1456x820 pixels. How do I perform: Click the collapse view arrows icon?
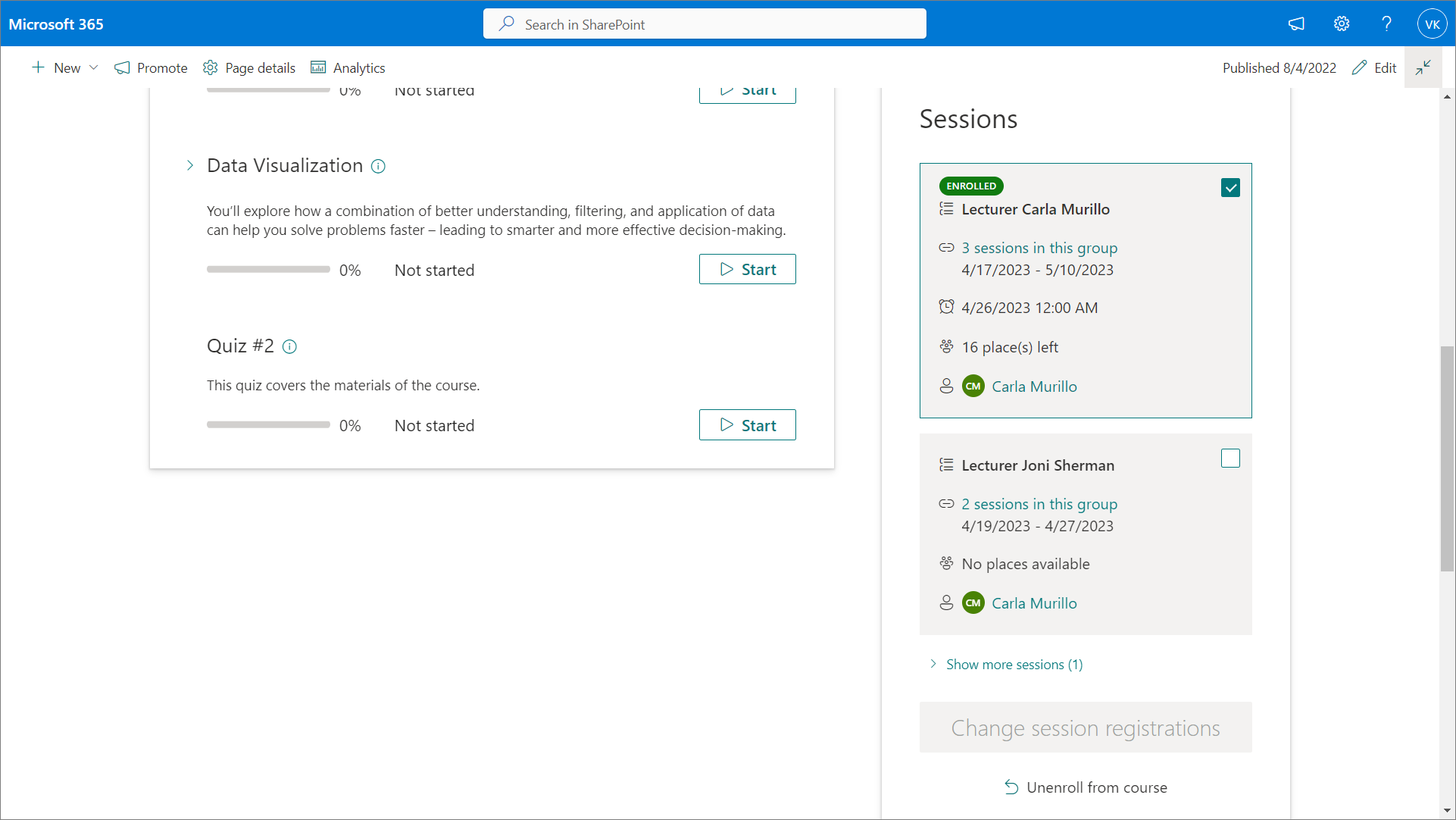(1423, 67)
